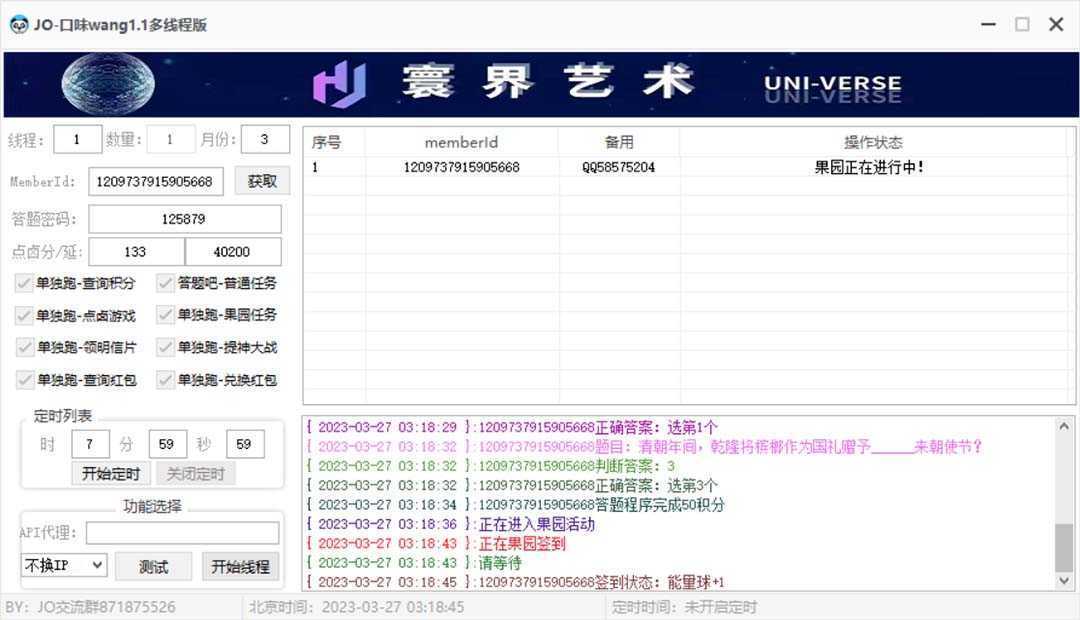Disable the 单独跑-查询红包 checkbox
Viewport: 1080px width, 620px height.
pos(24,380)
